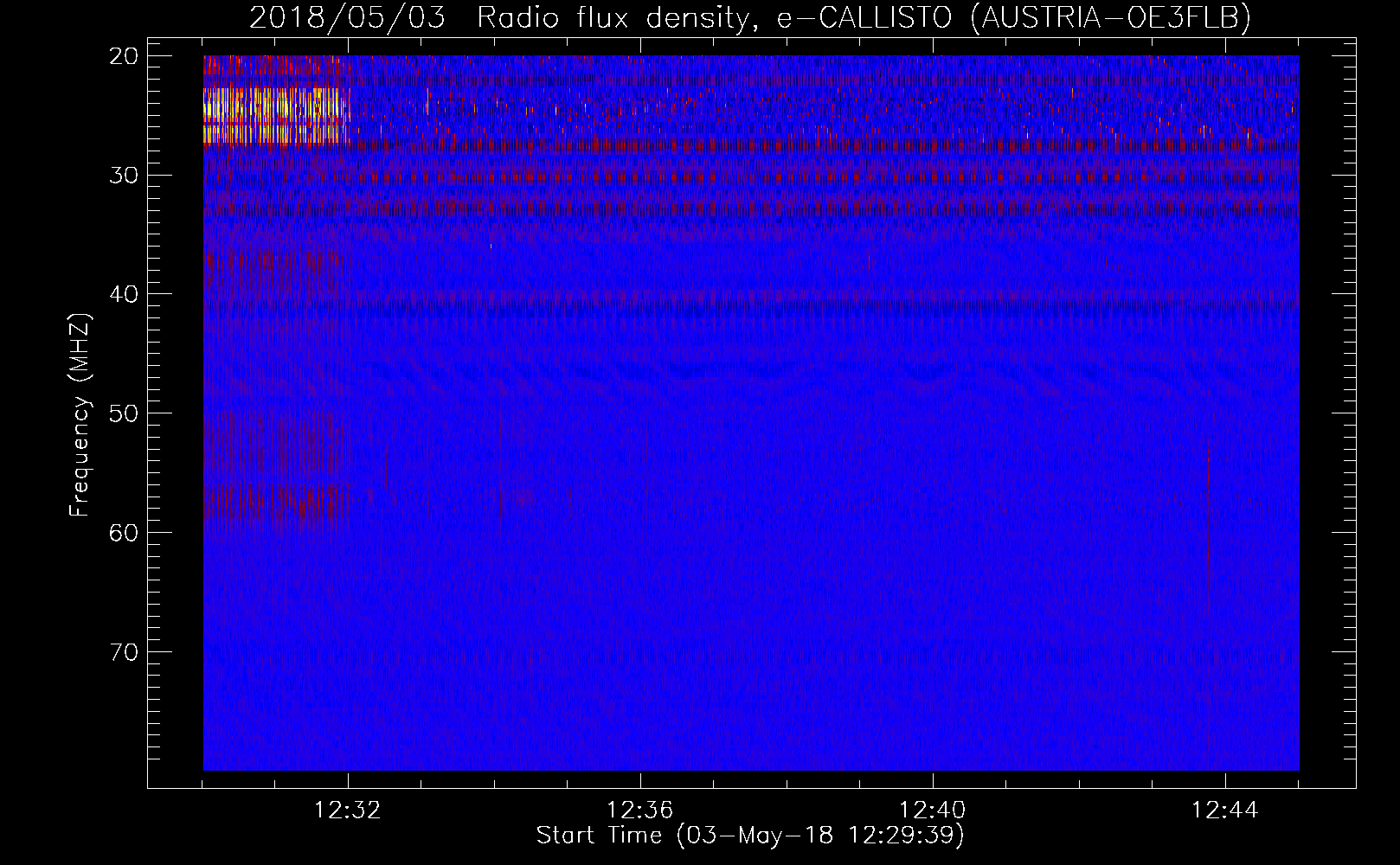
Task: Click the 20 MHz frequency tick label
Action: tap(125, 56)
